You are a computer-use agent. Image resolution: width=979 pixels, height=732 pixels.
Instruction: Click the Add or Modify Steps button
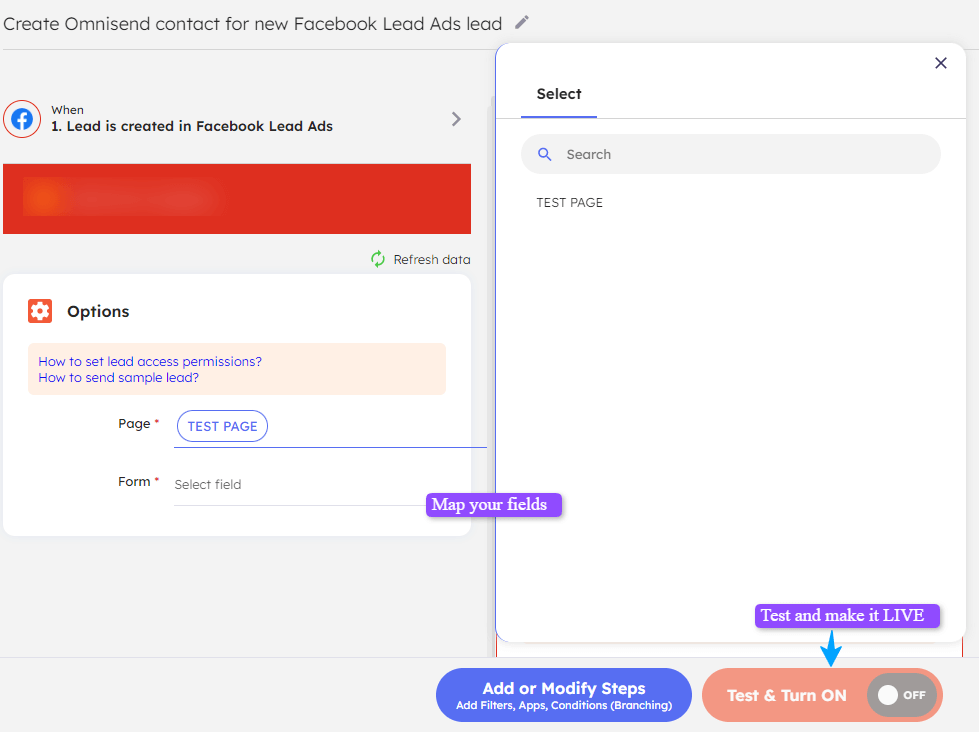[563, 694]
